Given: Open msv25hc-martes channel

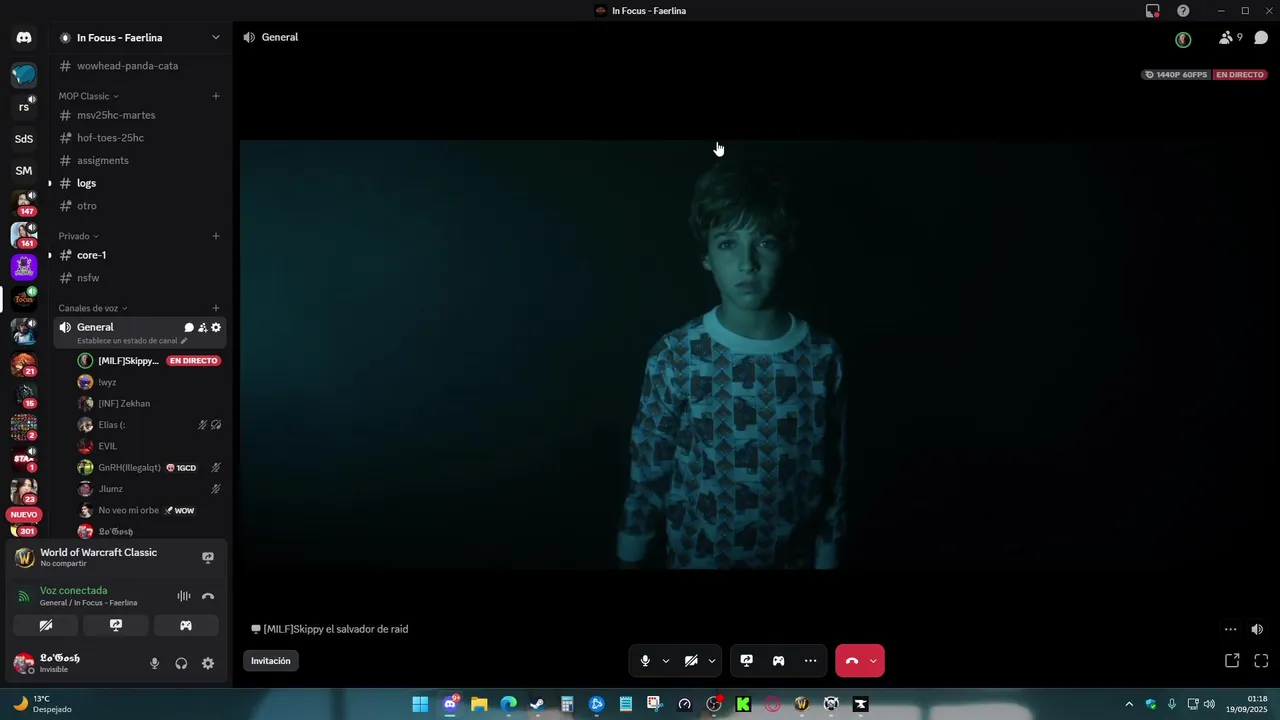Looking at the screenshot, I should click(x=140, y=115).
